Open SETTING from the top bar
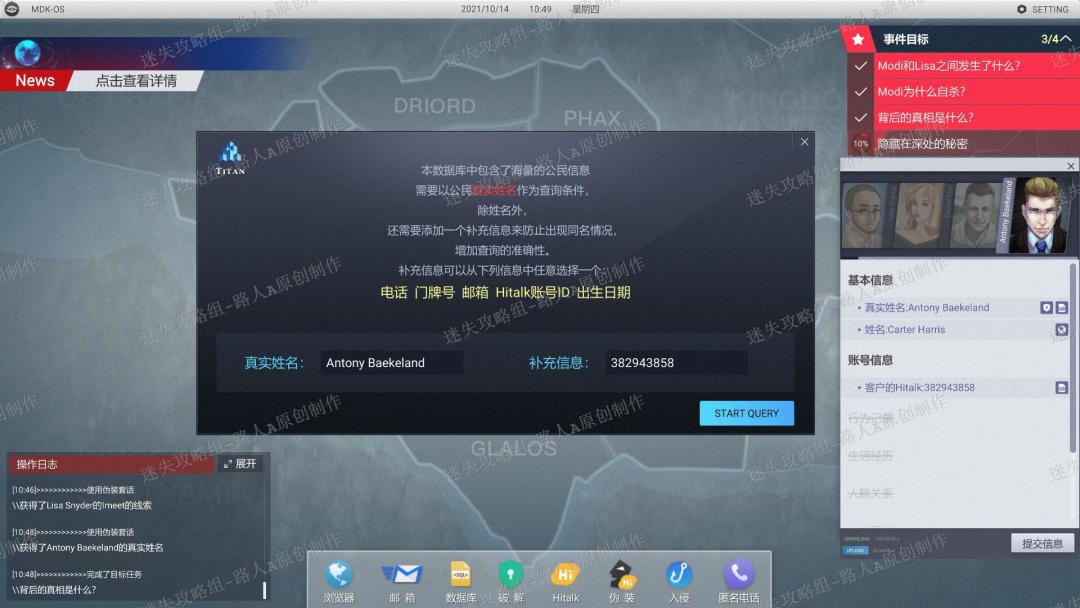Screen dimensions: 1080x608 pos(1043,9)
